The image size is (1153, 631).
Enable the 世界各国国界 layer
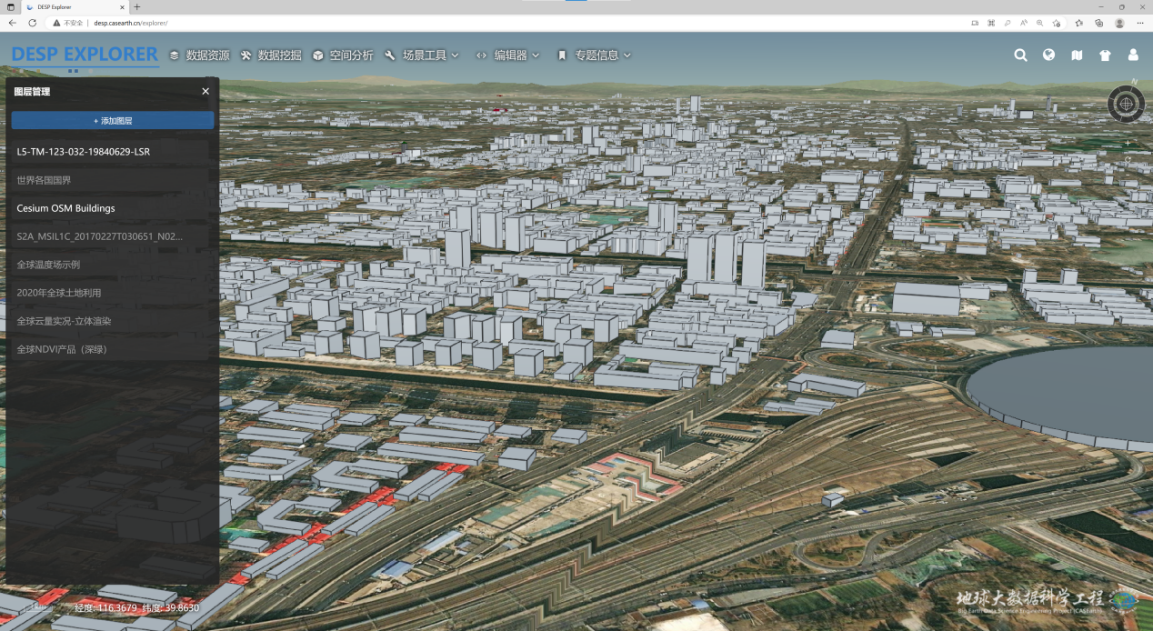(x=44, y=180)
